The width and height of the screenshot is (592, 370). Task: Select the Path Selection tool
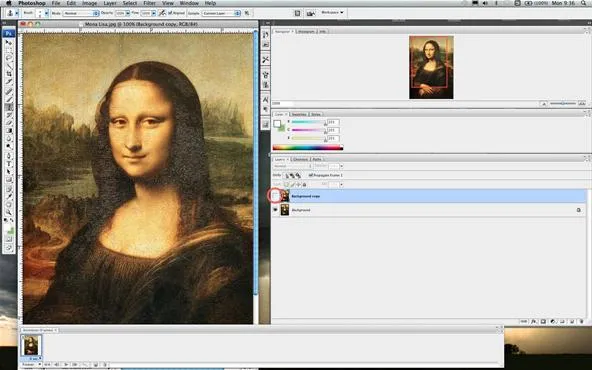(9, 172)
